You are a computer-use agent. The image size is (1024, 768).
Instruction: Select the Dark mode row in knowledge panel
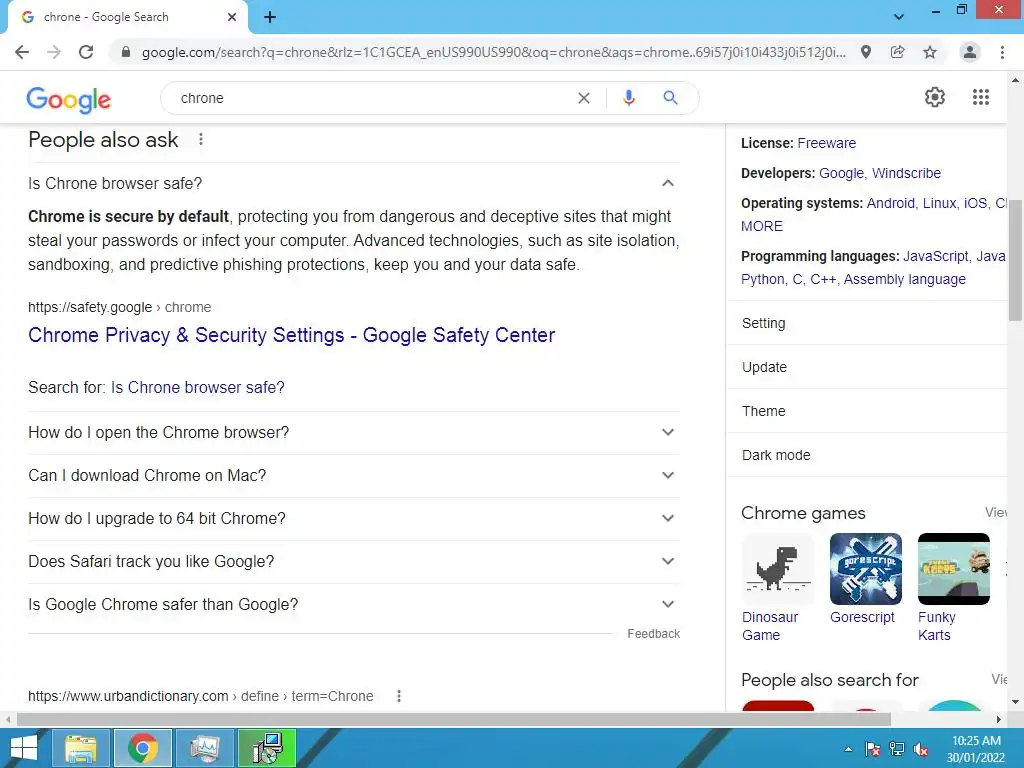867,455
